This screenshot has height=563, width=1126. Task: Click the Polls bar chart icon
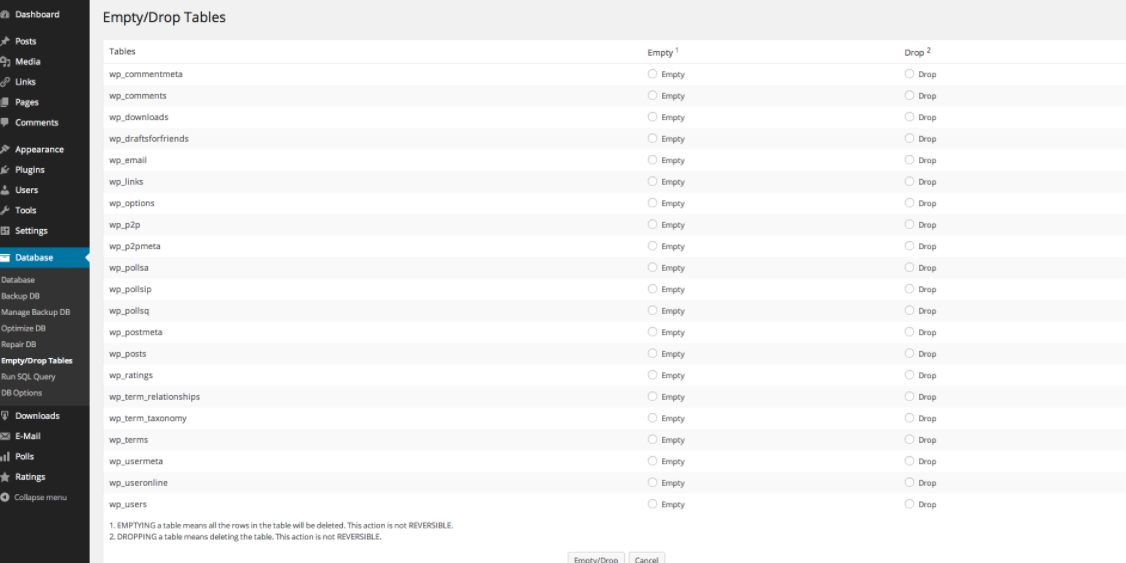(x=5, y=457)
